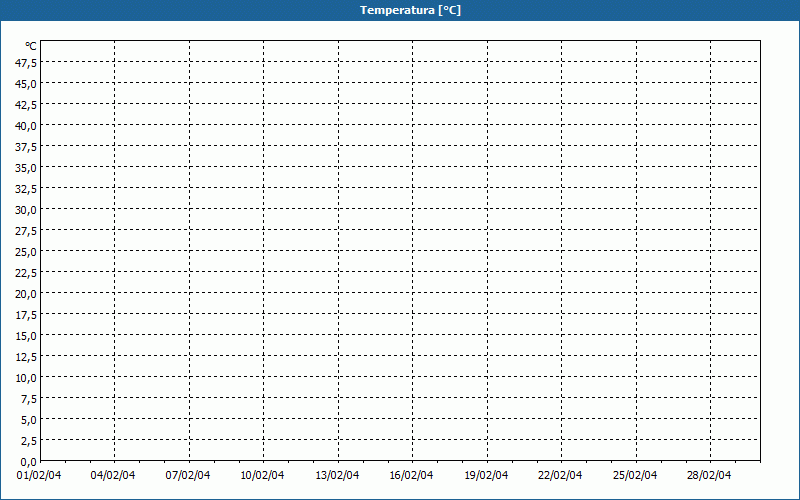Click the 16/02/04 date label

pos(411,476)
